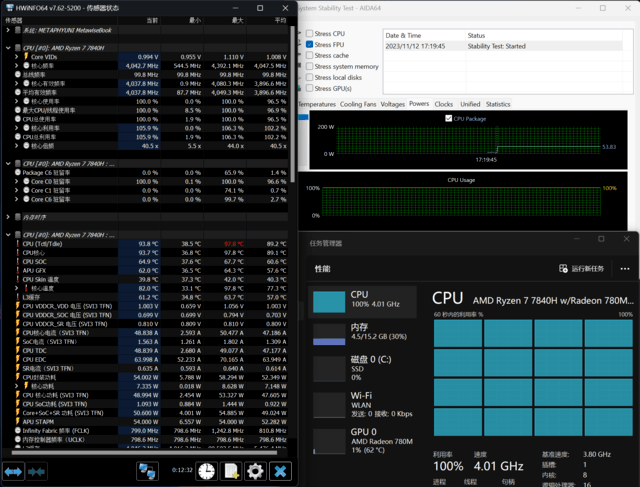
Task: Click lightning icon beside Core VIDs
Action: (26, 56)
